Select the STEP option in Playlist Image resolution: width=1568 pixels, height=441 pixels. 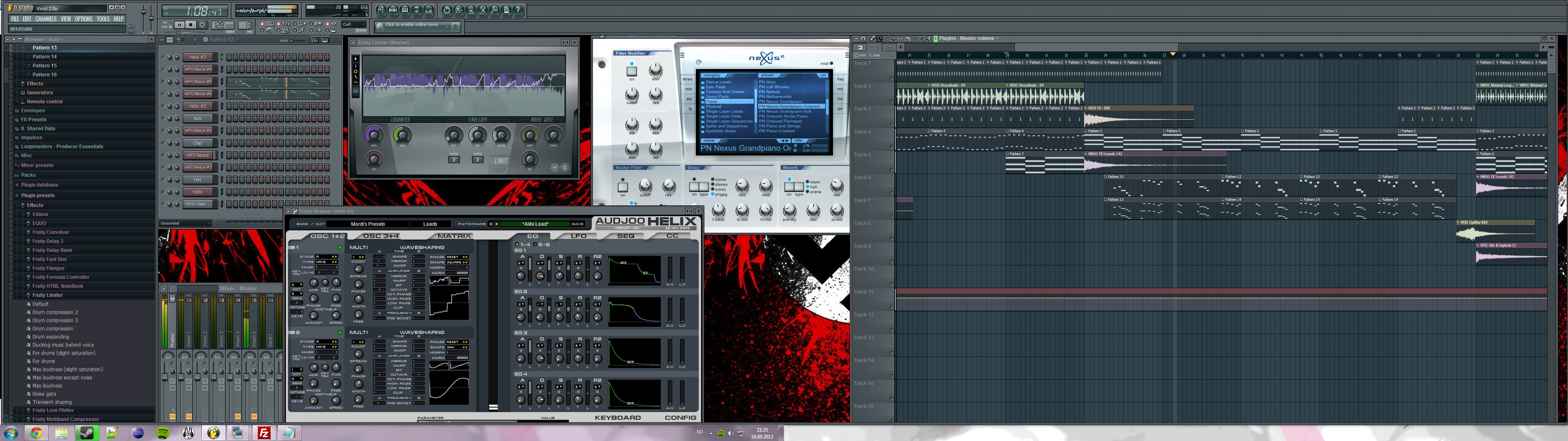tap(861, 56)
